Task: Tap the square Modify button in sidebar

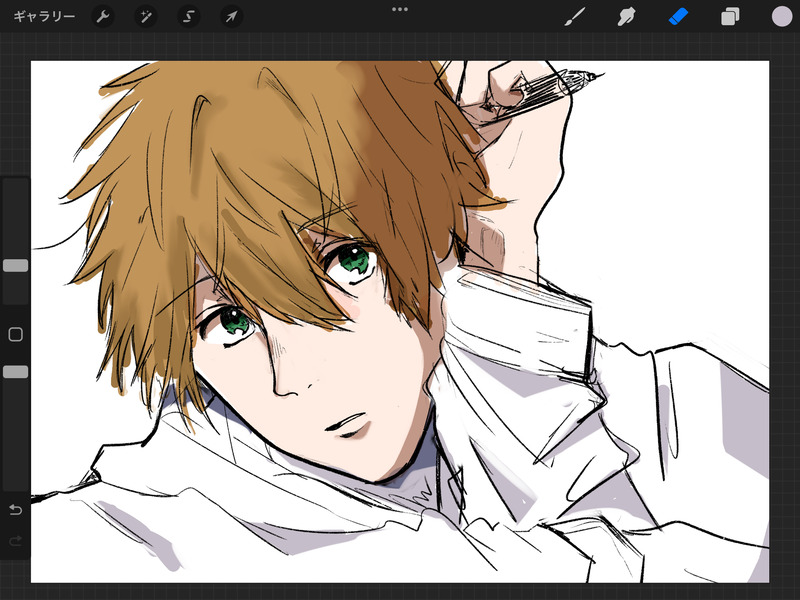Action: [16, 335]
